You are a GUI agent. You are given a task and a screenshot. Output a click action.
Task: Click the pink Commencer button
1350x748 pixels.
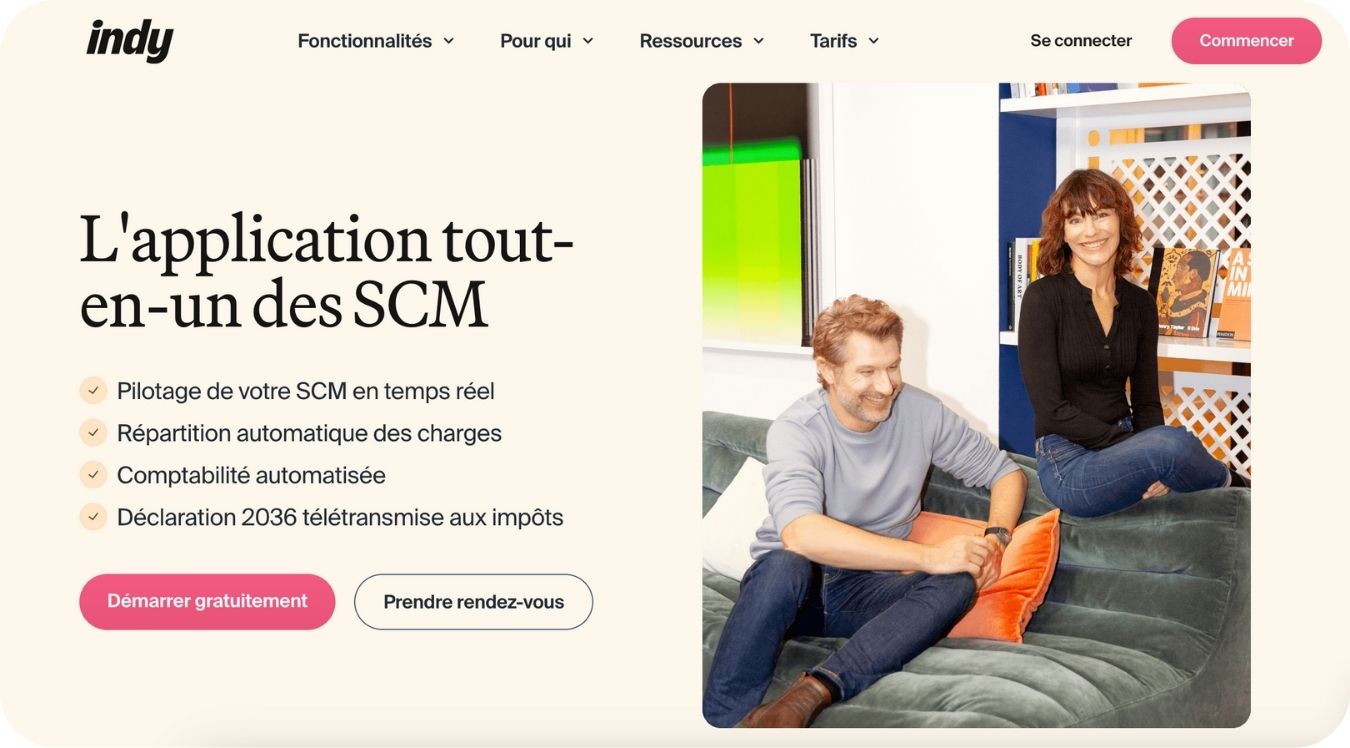[1246, 41]
